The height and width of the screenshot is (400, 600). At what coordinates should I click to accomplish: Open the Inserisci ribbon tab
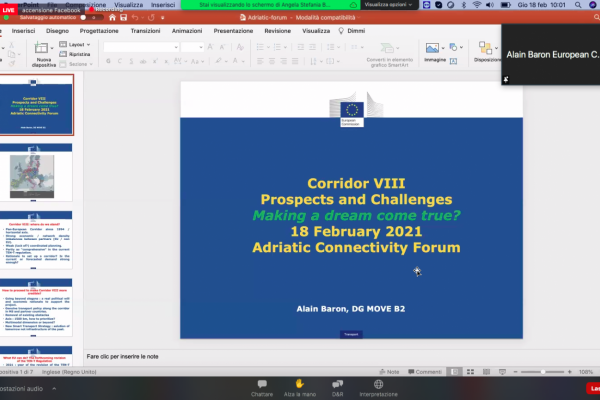click(x=23, y=31)
